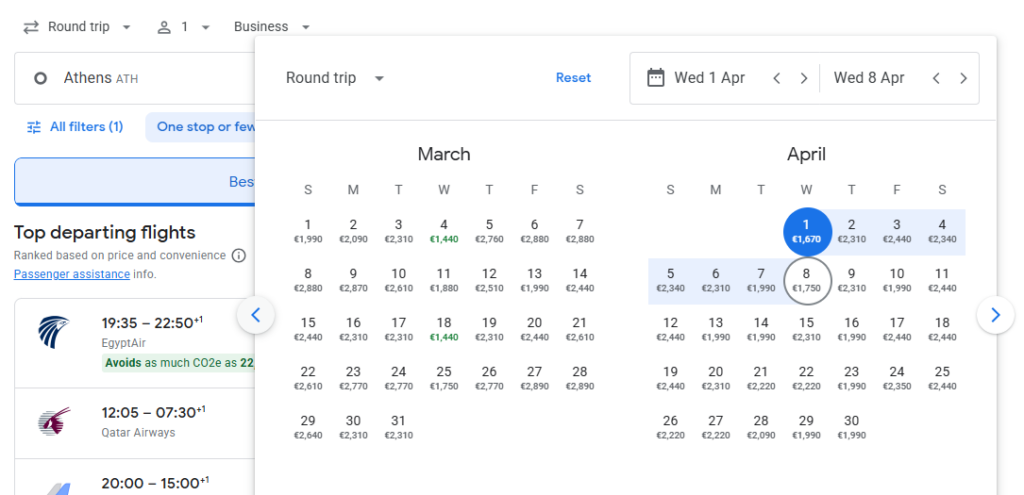Image resolution: width=1024 pixels, height=495 pixels.
Task: Click circled April 8 priced €1,750
Action: point(807,281)
